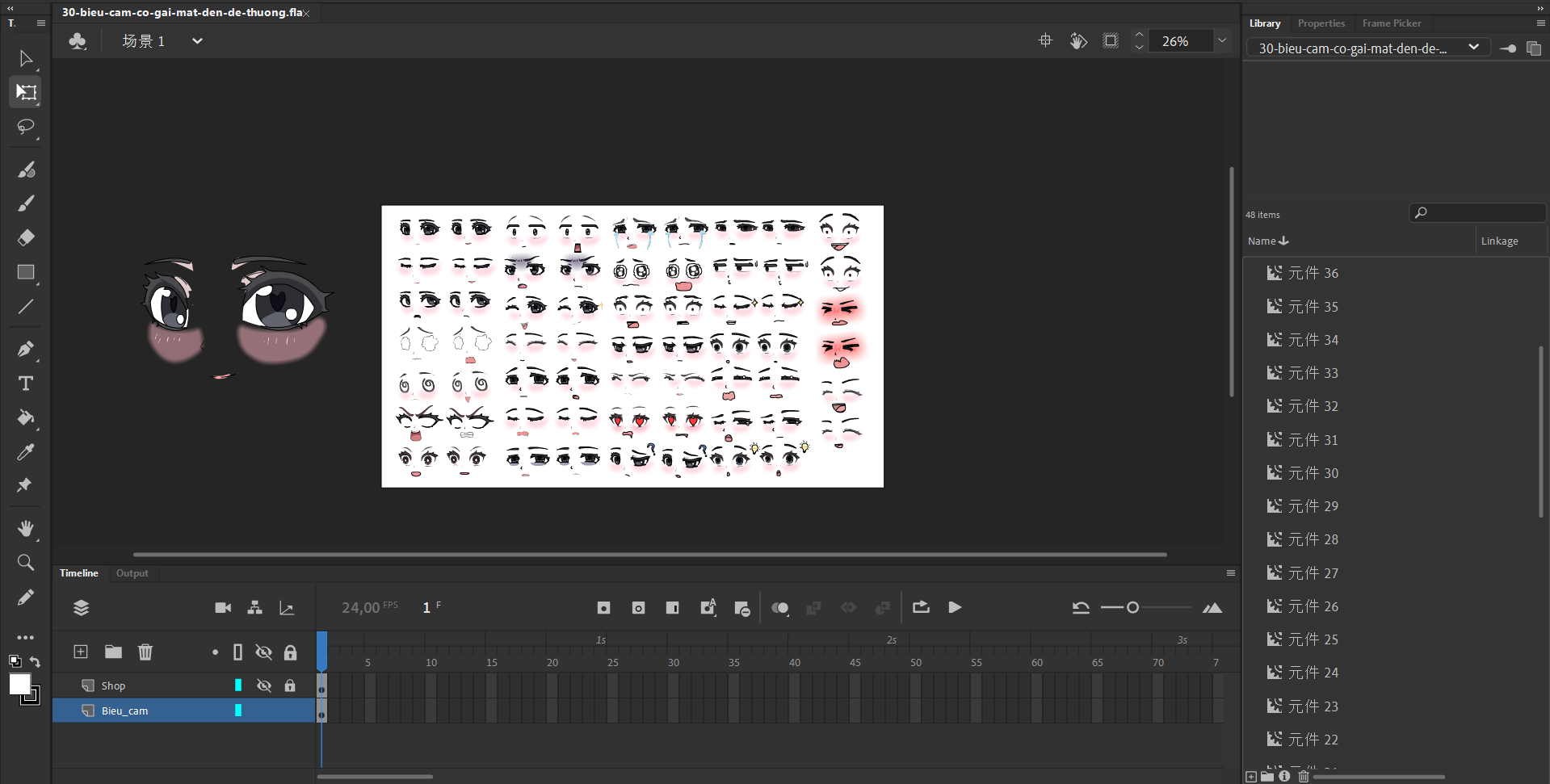Open the Output tab
The height and width of the screenshot is (784, 1550).
(132, 573)
